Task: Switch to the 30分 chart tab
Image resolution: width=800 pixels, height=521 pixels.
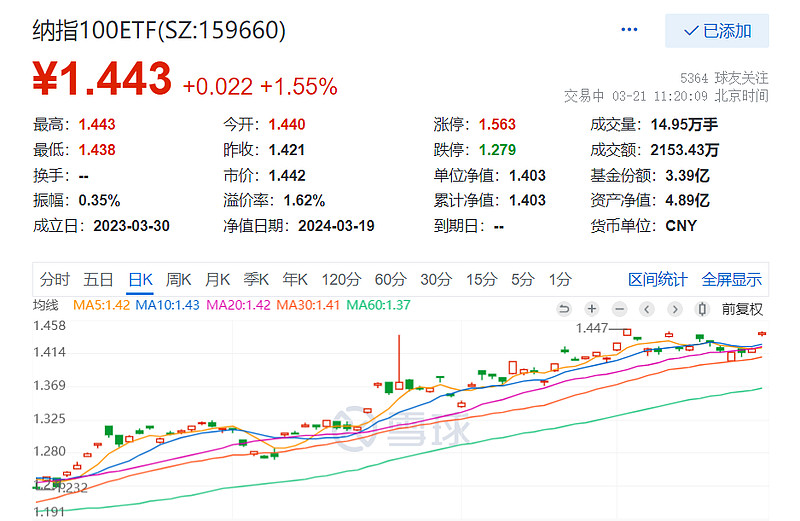Action: coord(436,280)
